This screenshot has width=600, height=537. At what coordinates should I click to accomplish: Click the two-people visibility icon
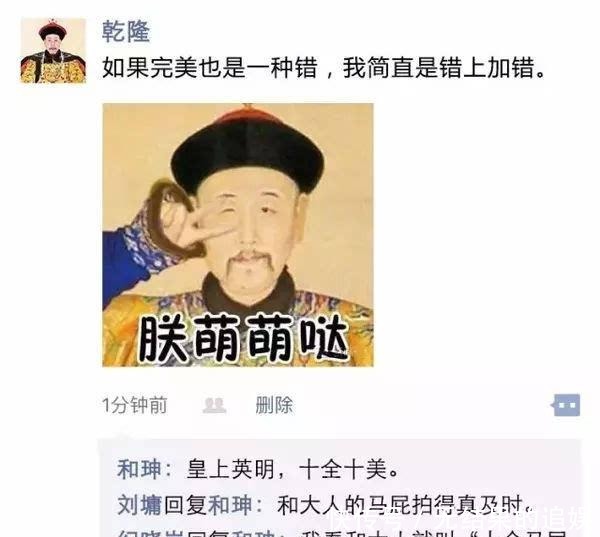(x=214, y=405)
